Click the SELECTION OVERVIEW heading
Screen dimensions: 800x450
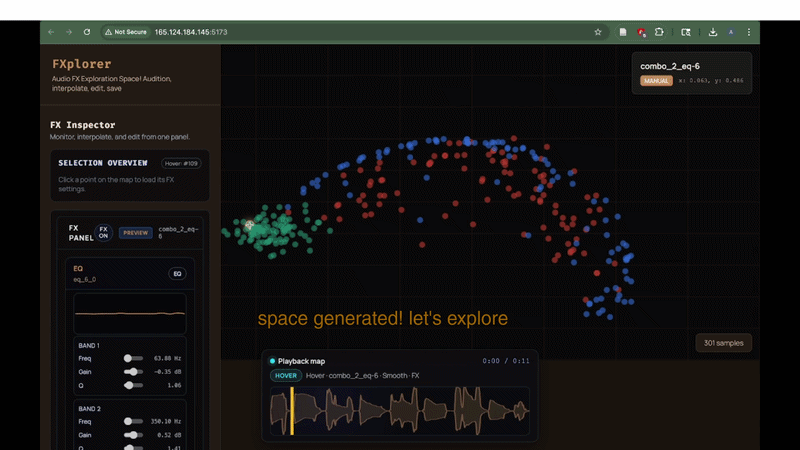pyautogui.click(x=103, y=163)
